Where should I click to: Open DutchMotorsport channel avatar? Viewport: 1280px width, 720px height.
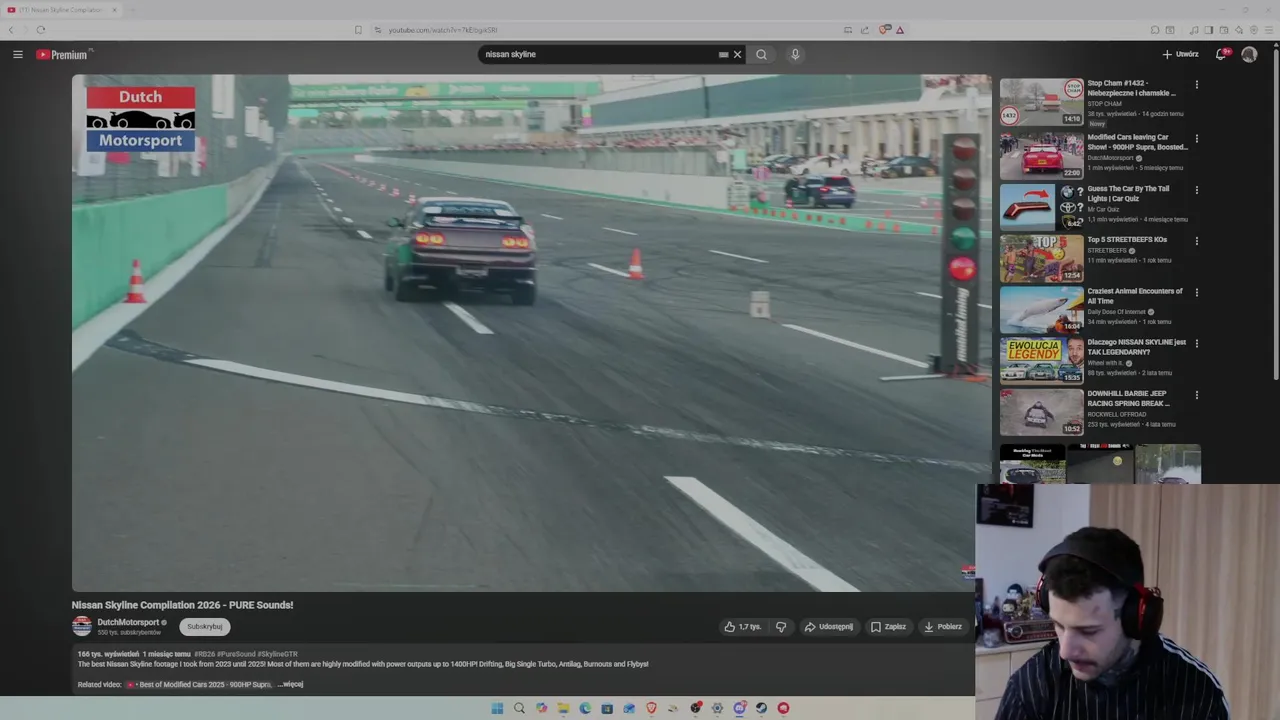(x=82, y=626)
